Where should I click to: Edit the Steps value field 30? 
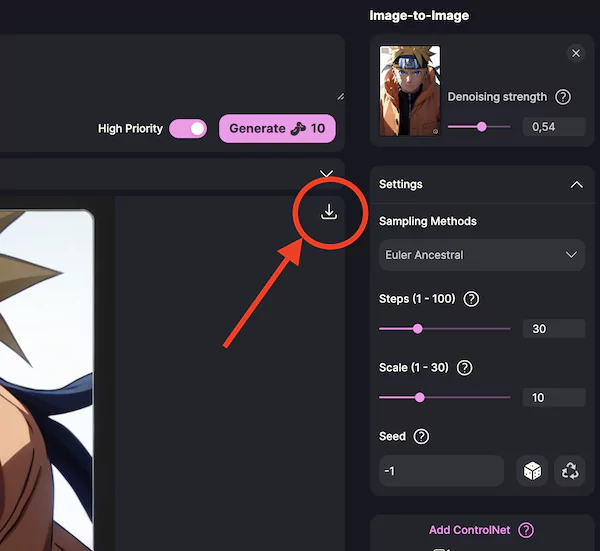(554, 329)
